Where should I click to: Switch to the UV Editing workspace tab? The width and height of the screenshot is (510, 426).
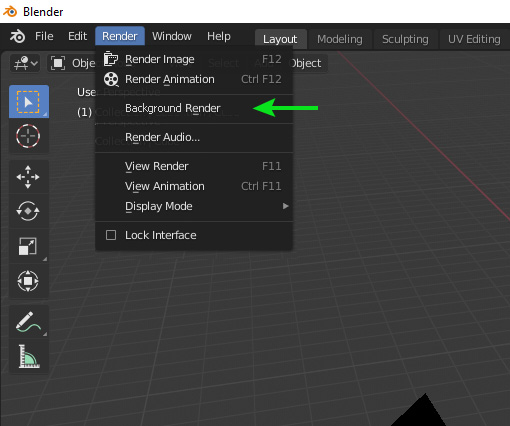click(474, 39)
